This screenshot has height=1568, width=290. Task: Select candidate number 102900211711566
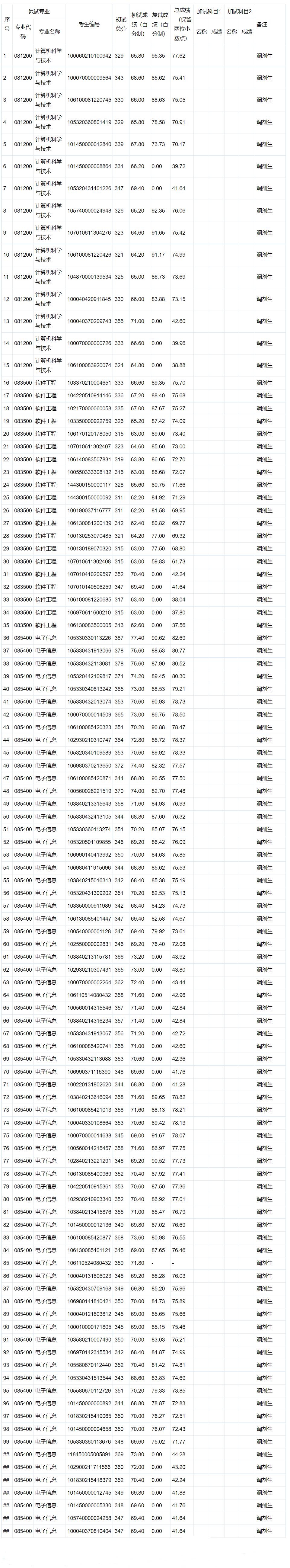pyautogui.click(x=89, y=1467)
